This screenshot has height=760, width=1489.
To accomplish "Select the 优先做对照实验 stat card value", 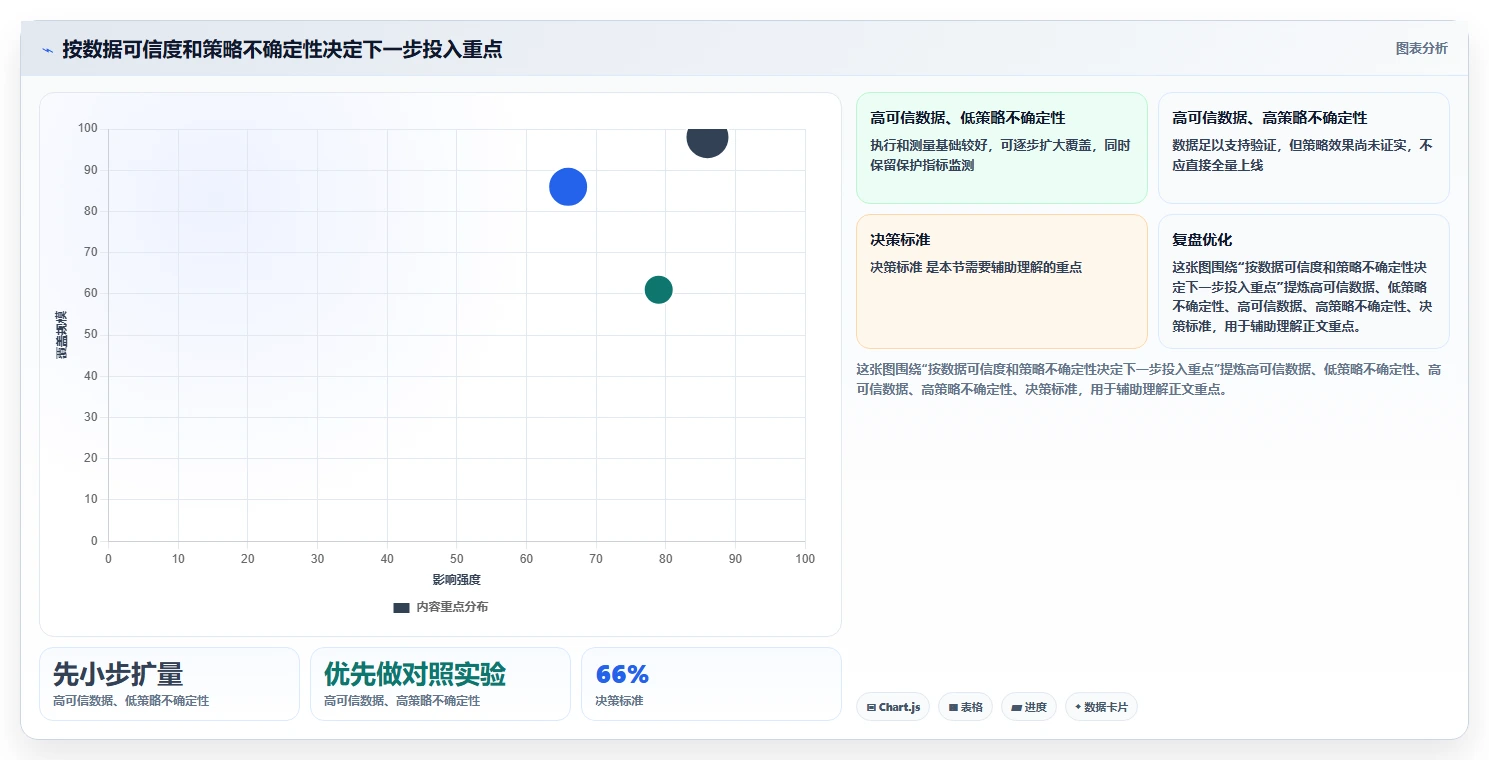I will (x=415, y=674).
